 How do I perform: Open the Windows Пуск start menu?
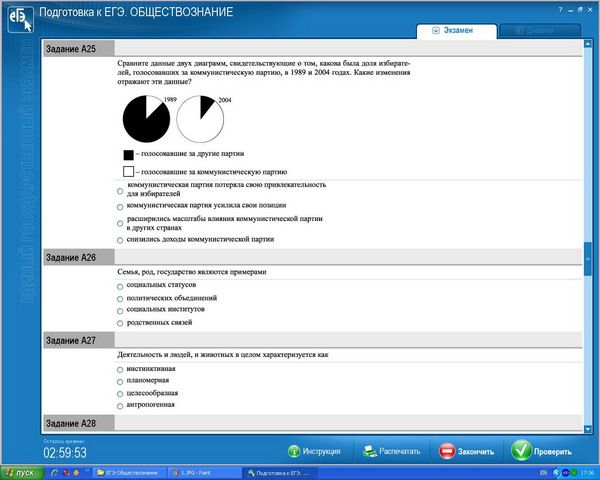coord(20,472)
